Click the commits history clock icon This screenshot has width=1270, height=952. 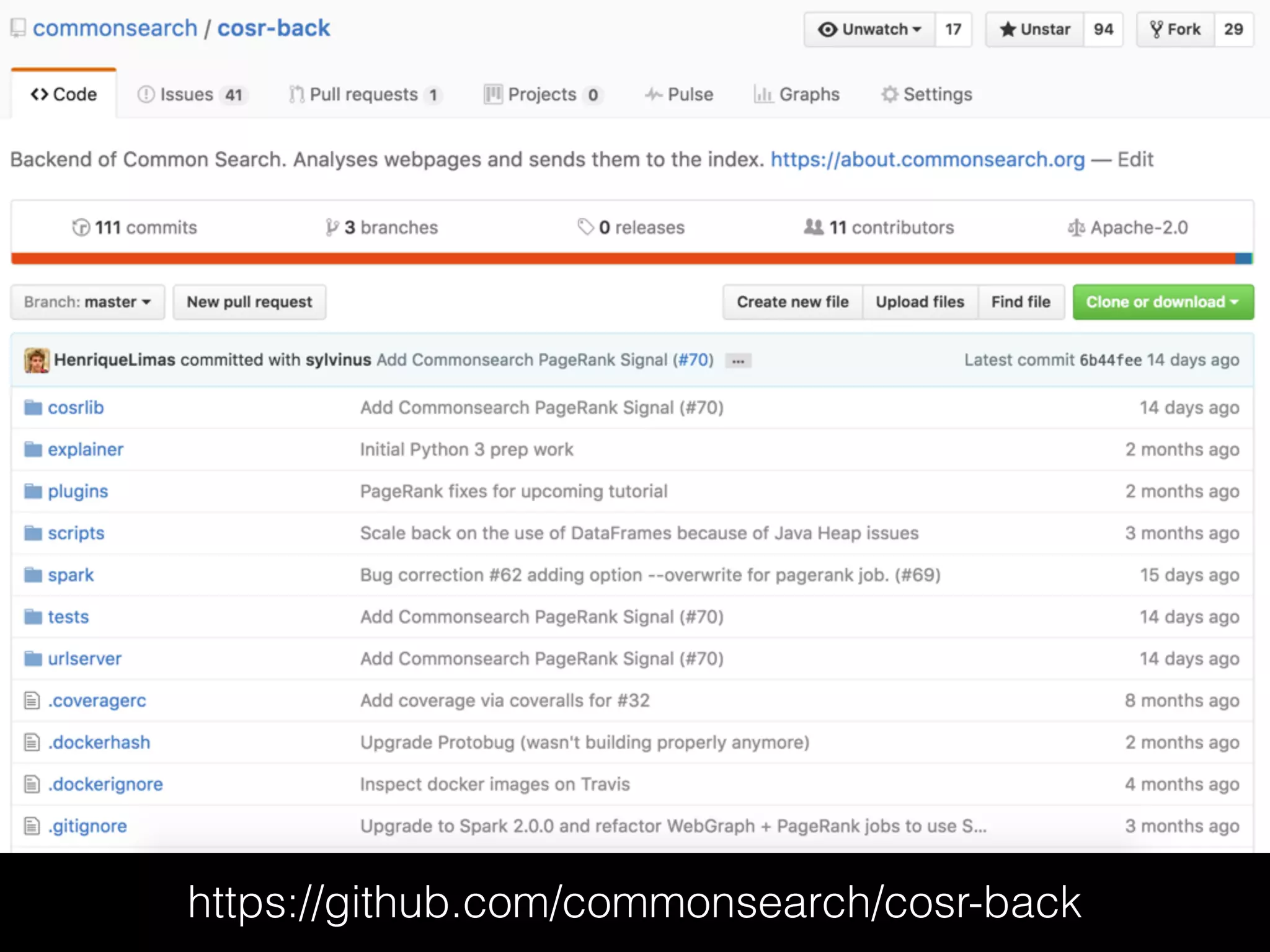coord(81,227)
